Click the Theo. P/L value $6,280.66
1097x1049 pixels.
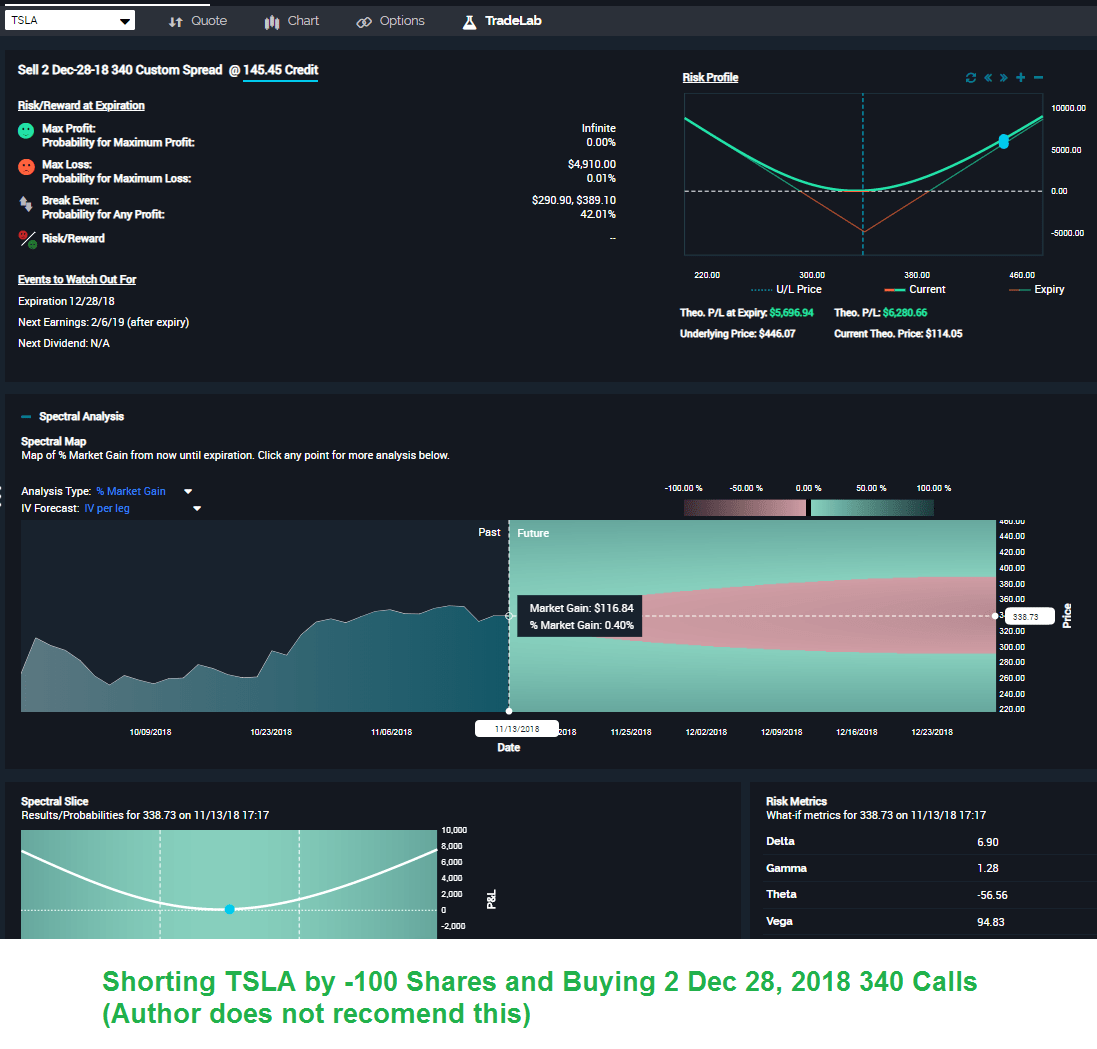[x=905, y=313]
